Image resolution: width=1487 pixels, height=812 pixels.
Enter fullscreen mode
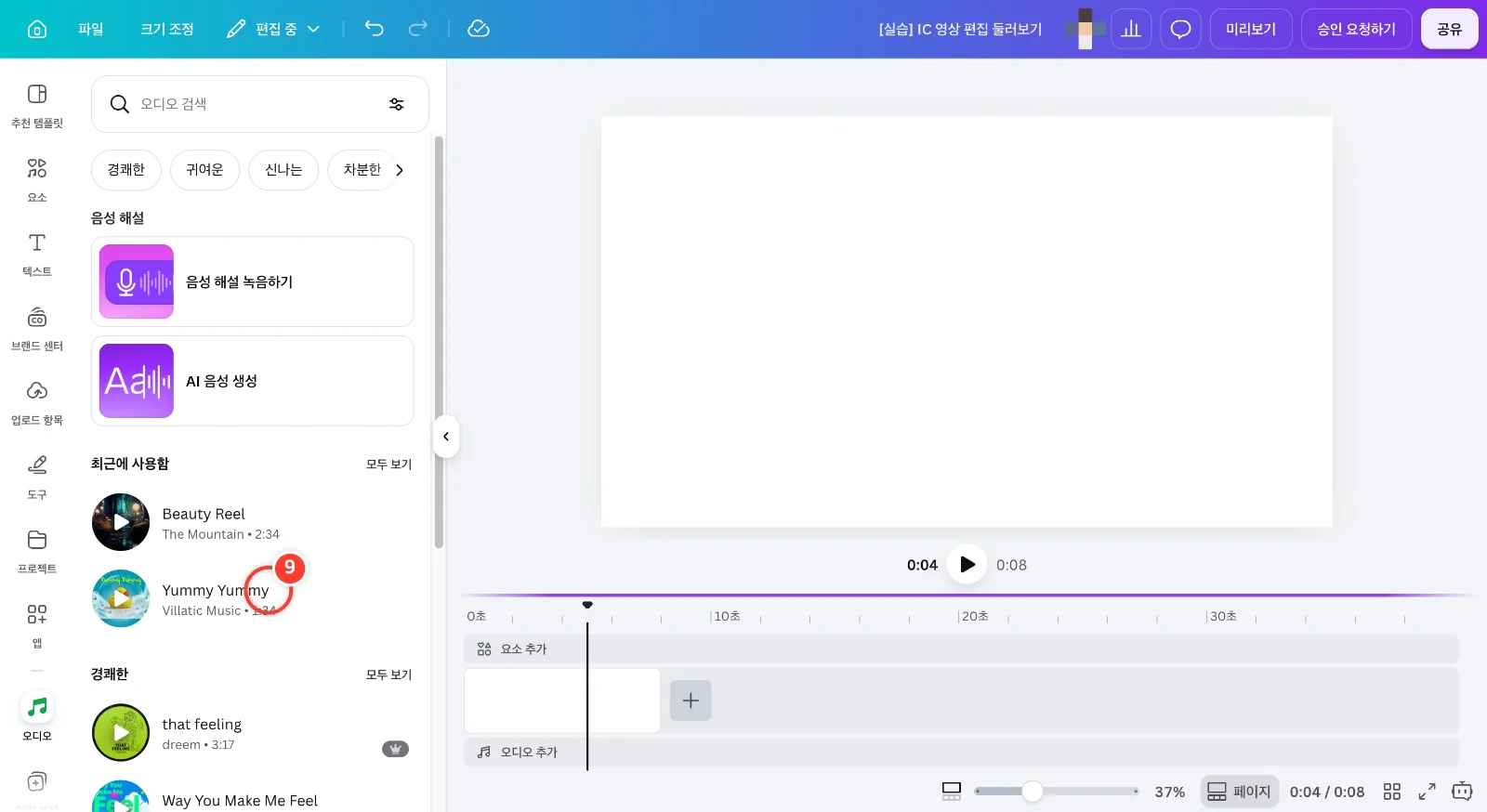click(1427, 792)
